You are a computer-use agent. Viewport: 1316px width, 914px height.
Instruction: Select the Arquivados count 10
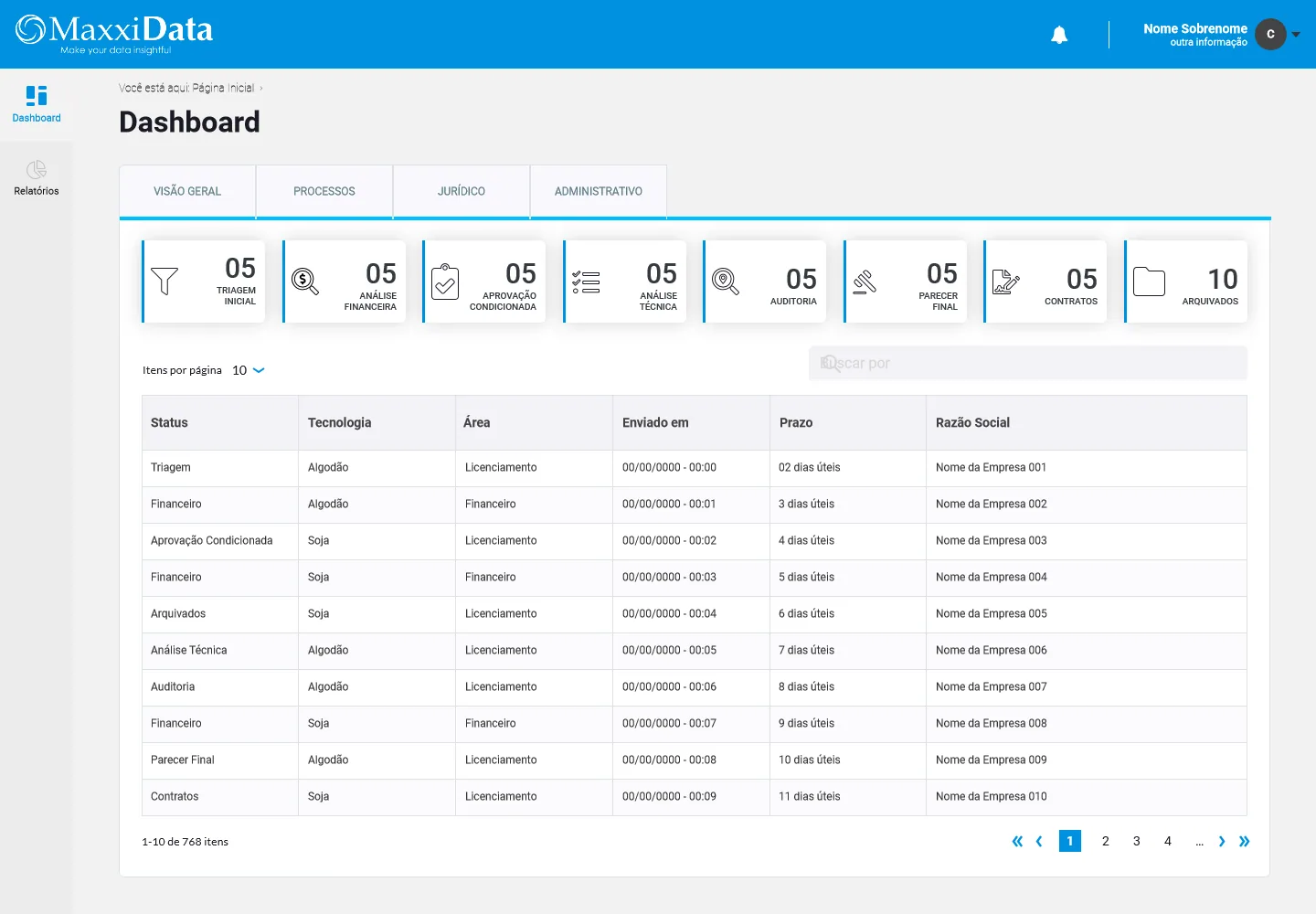pyautogui.click(x=1223, y=279)
